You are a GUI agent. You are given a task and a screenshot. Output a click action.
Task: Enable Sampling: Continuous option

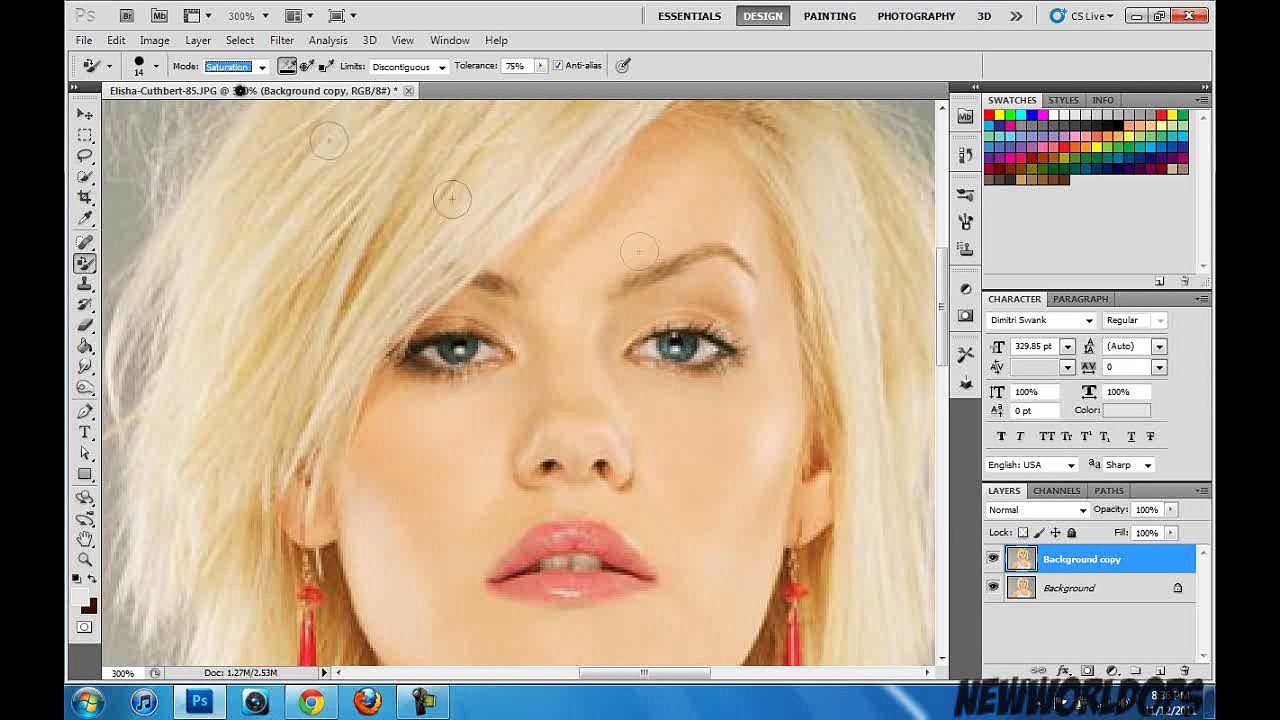click(x=288, y=66)
